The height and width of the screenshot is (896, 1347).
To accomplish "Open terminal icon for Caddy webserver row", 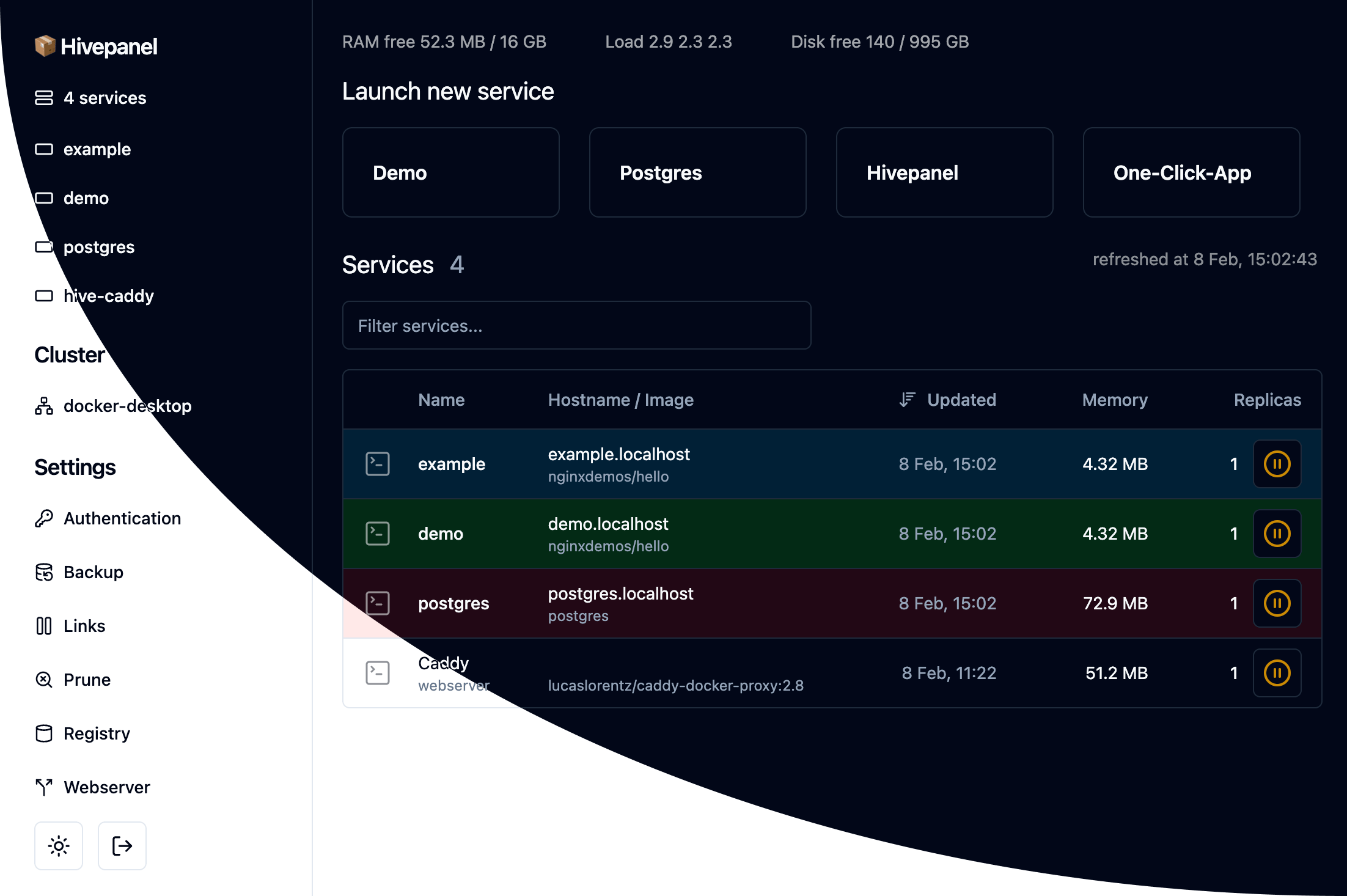I will click(x=378, y=673).
